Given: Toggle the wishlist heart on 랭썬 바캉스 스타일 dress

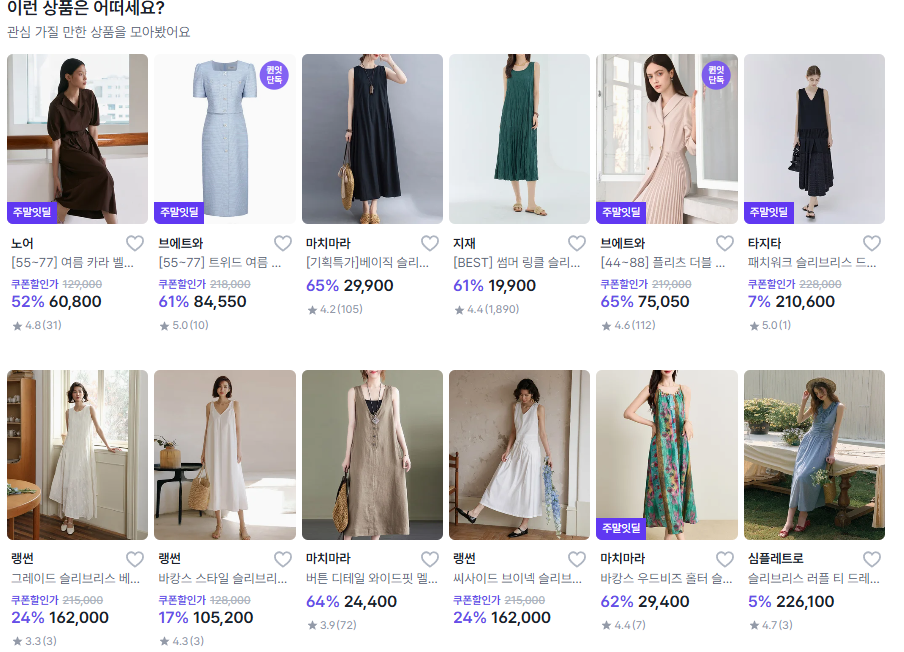Looking at the screenshot, I should [x=282, y=560].
